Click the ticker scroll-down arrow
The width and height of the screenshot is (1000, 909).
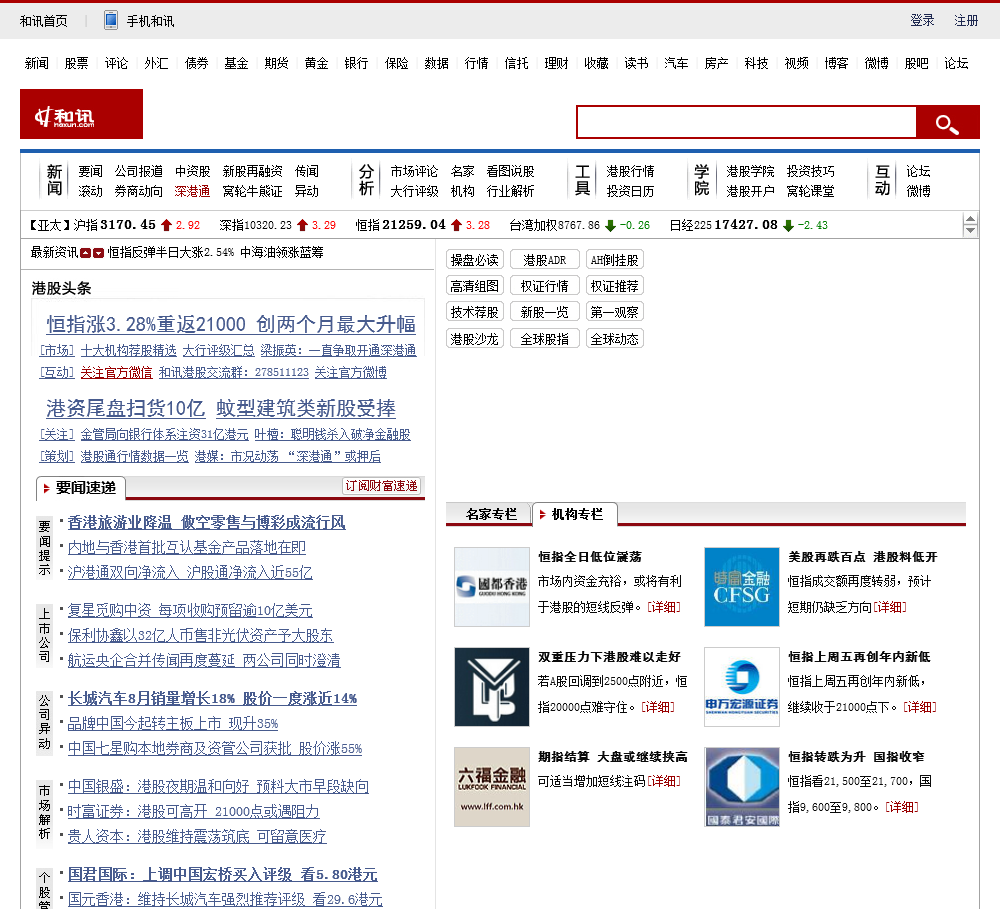click(x=970, y=230)
